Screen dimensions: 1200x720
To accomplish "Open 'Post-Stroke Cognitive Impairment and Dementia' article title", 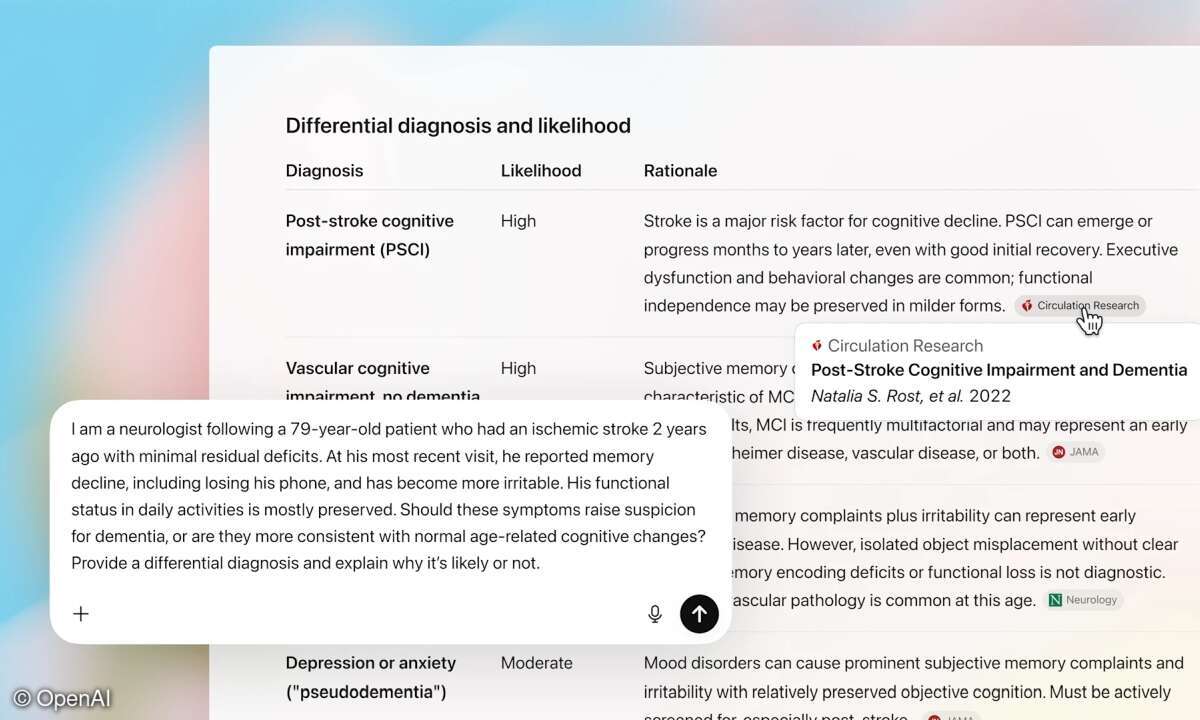I will point(998,370).
